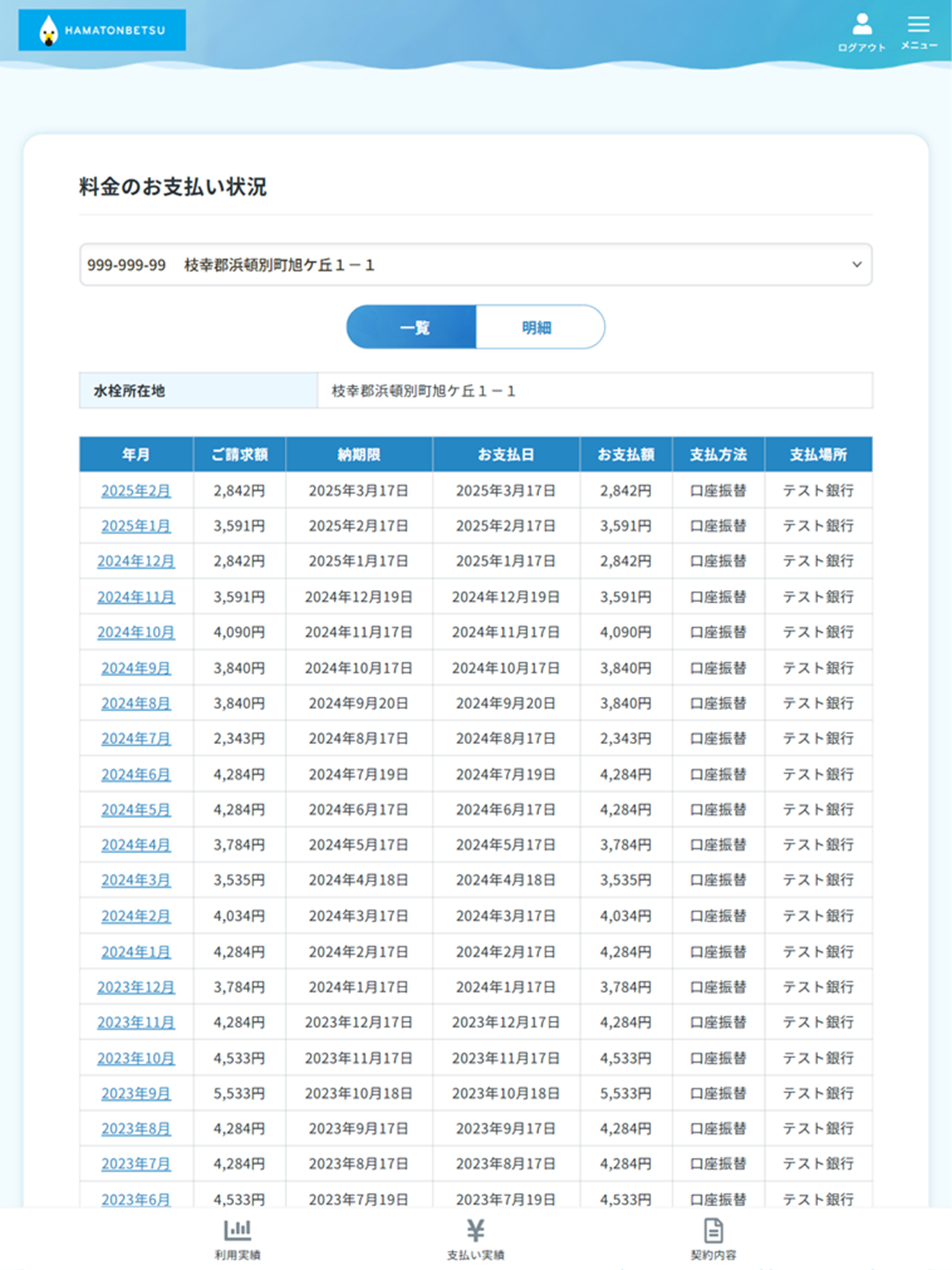Click the ご請求額 column header
Viewport: 952px width, 1270px height.
click(239, 455)
